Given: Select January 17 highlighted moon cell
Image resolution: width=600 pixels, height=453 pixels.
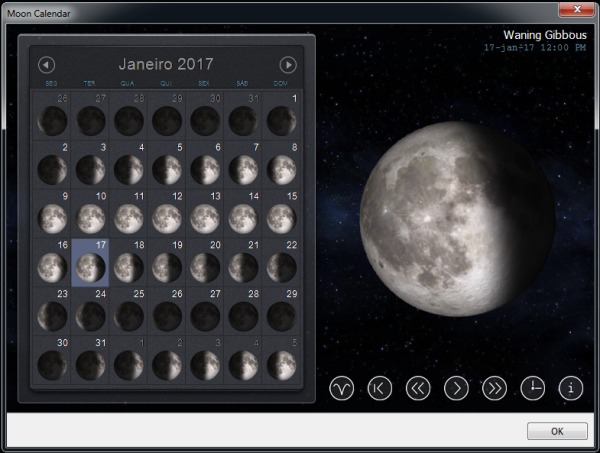Looking at the screenshot, I should pos(90,263).
